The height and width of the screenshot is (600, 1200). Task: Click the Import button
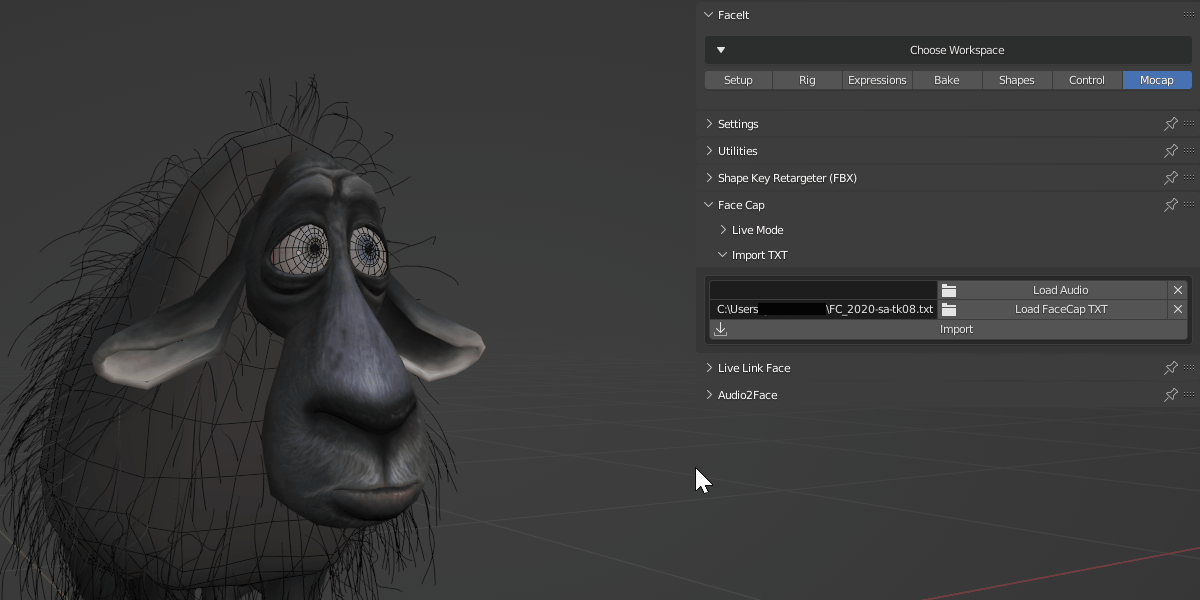click(948, 329)
